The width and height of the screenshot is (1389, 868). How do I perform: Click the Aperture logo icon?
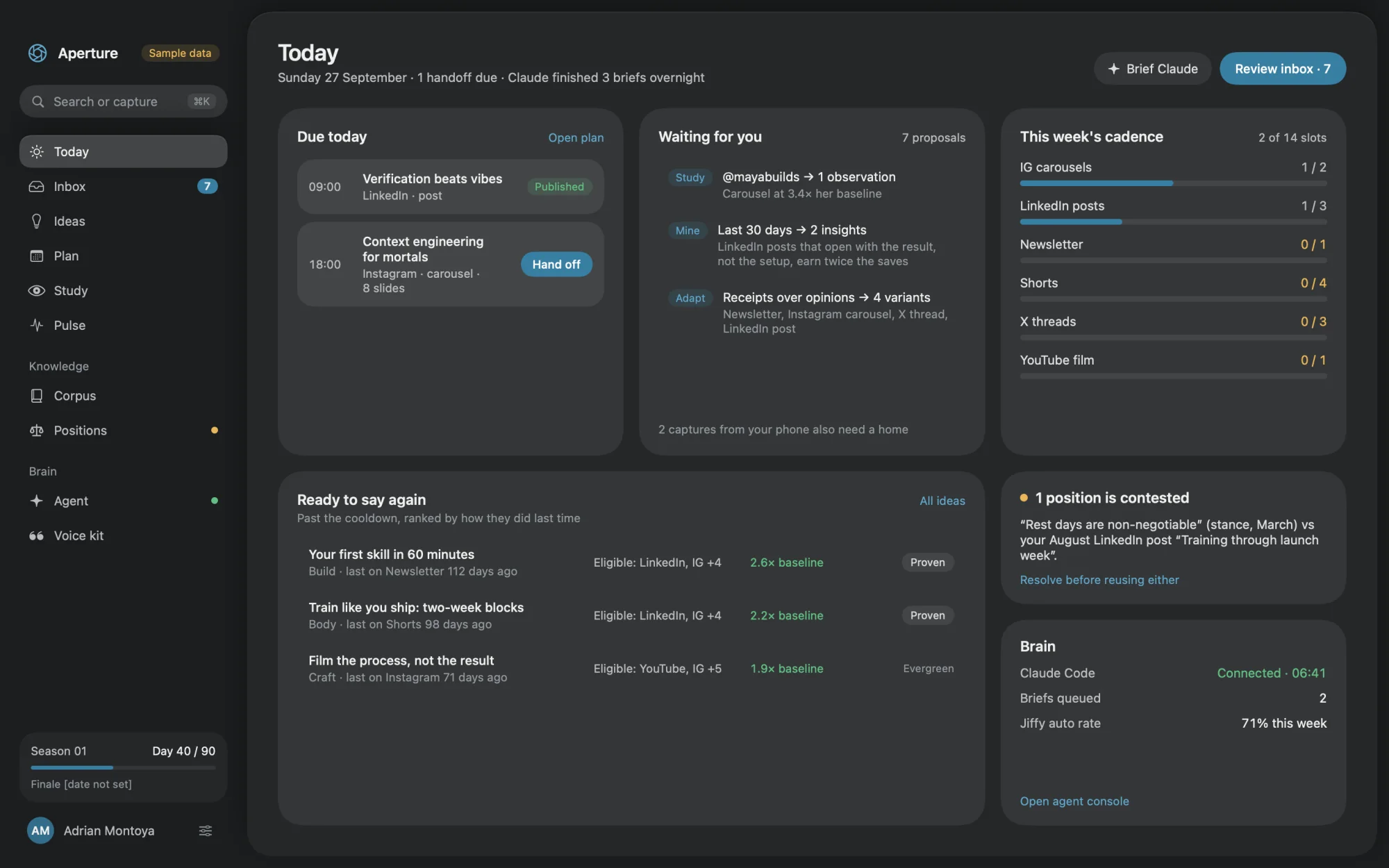(x=38, y=53)
